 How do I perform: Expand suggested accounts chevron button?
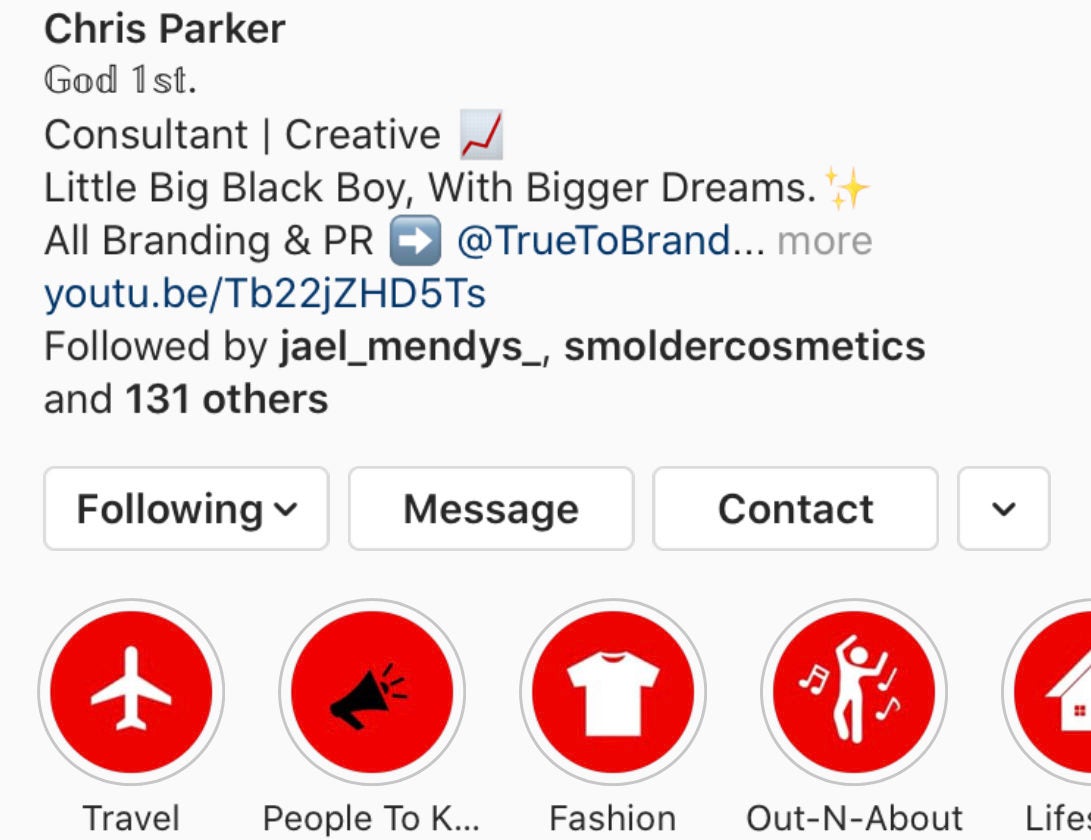tap(1003, 509)
